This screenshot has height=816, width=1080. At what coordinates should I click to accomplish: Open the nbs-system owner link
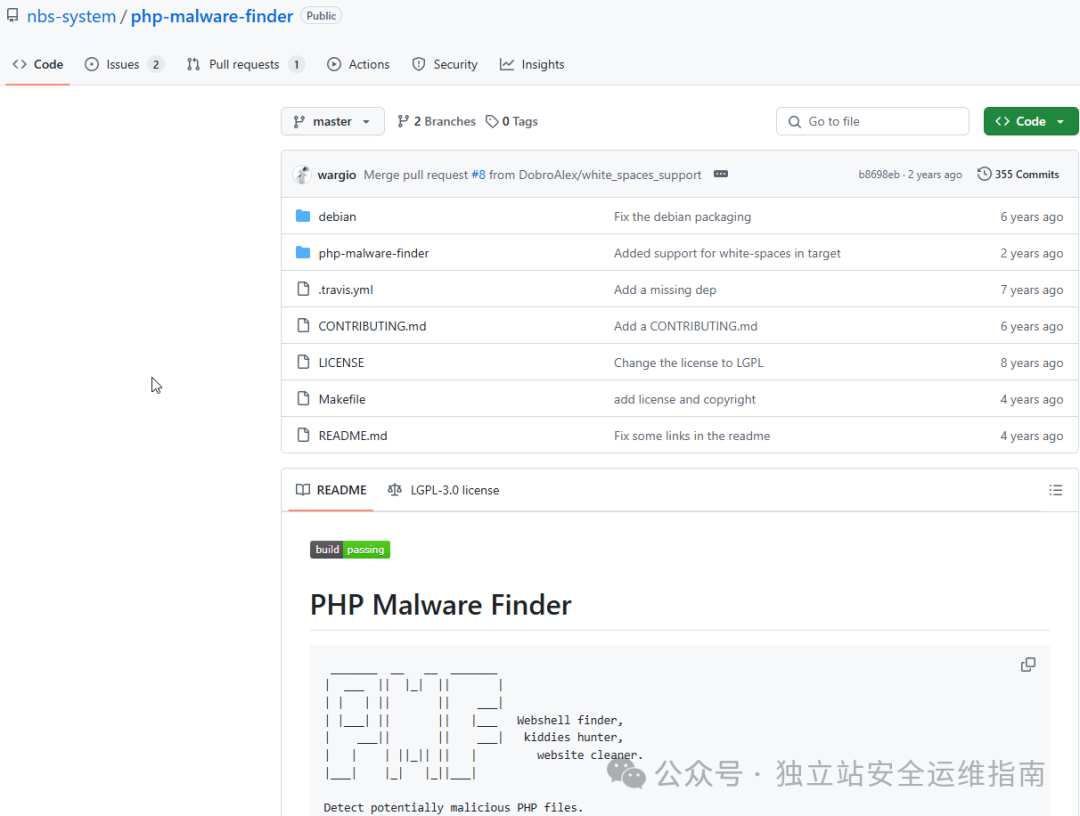coord(71,16)
